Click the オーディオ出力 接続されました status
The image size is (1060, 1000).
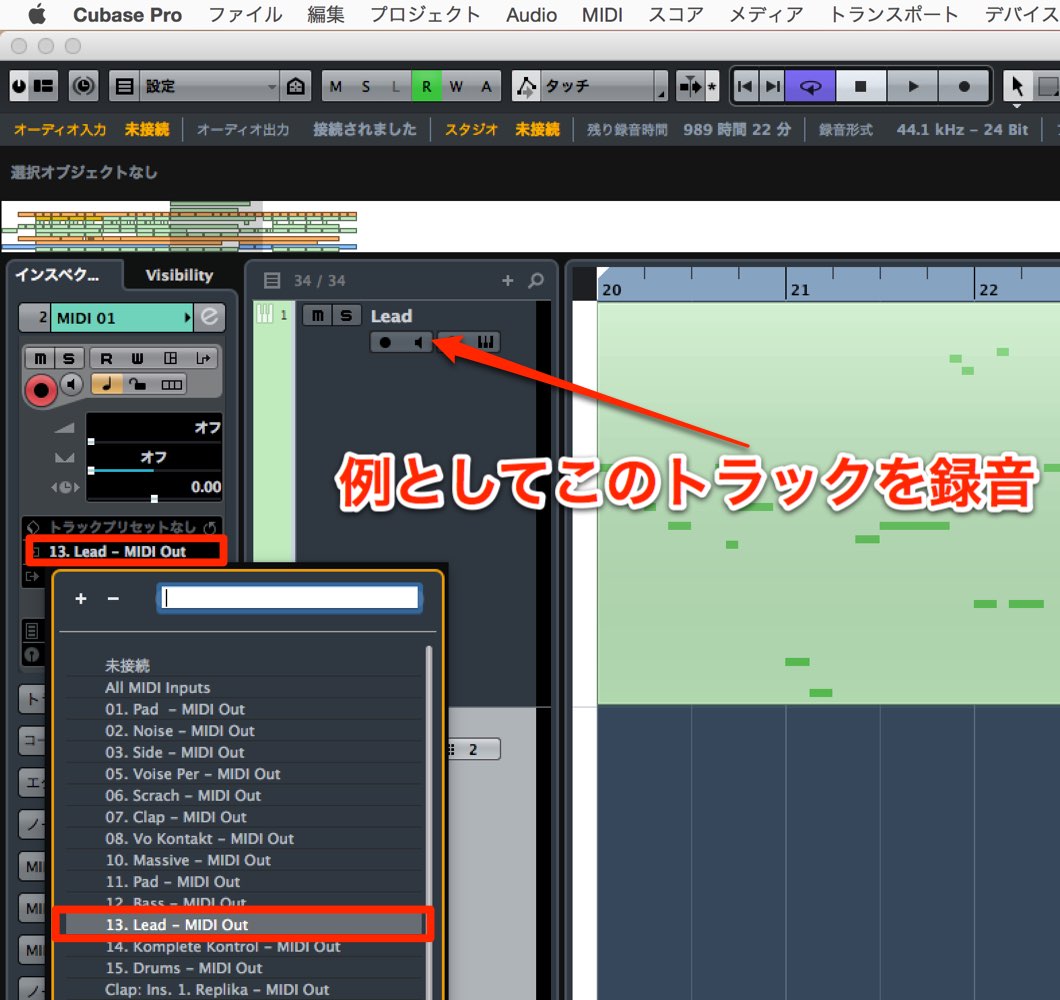click(306, 129)
